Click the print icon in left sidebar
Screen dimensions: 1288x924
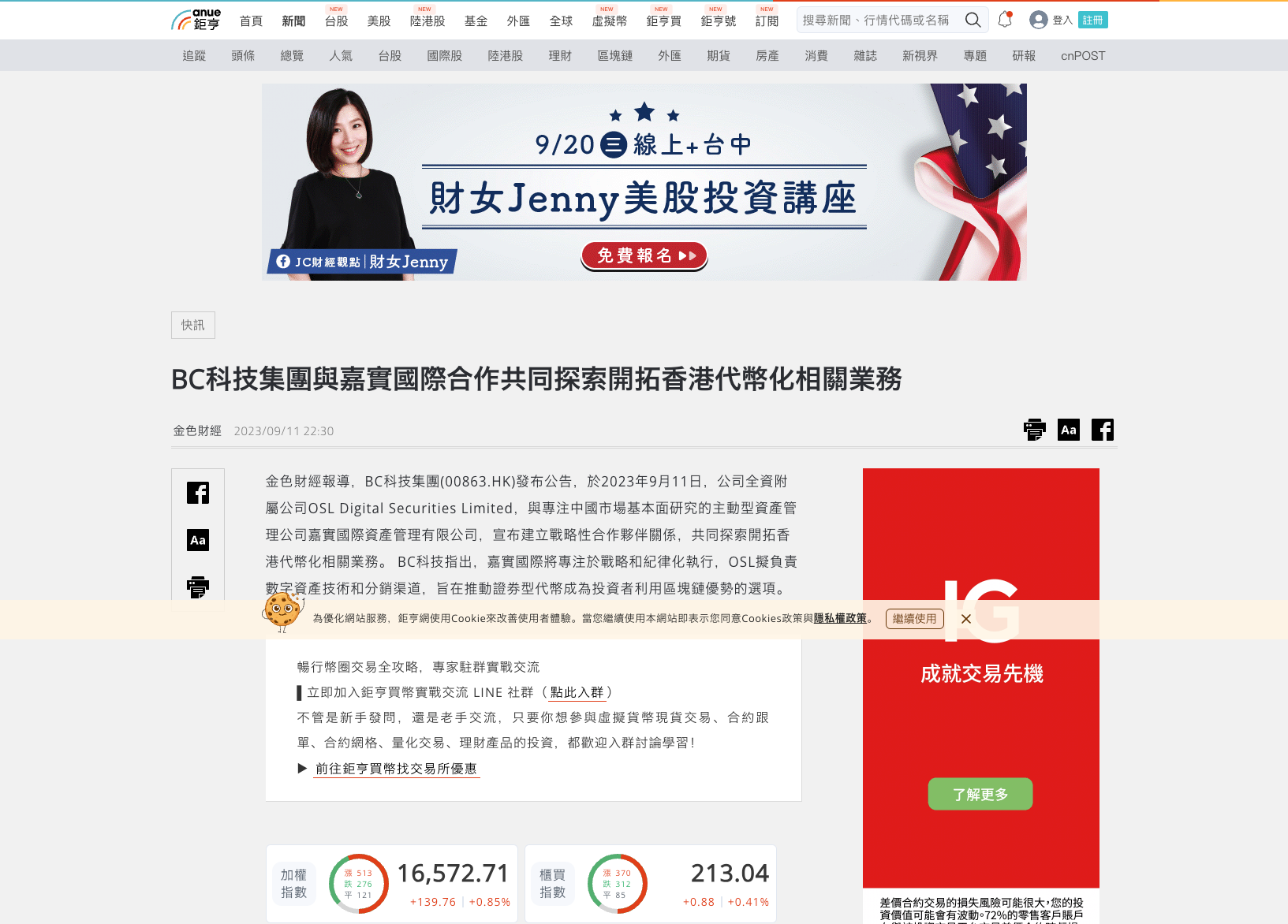[x=198, y=587]
